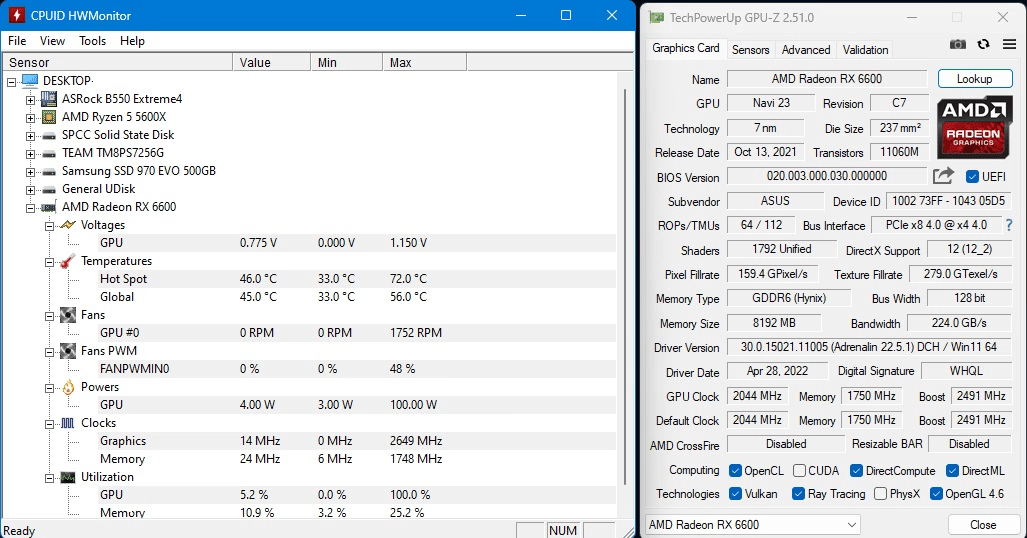Viewport: 1027px width, 538px height.
Task: Click GPU-Z refresh icon
Action: coord(983,45)
